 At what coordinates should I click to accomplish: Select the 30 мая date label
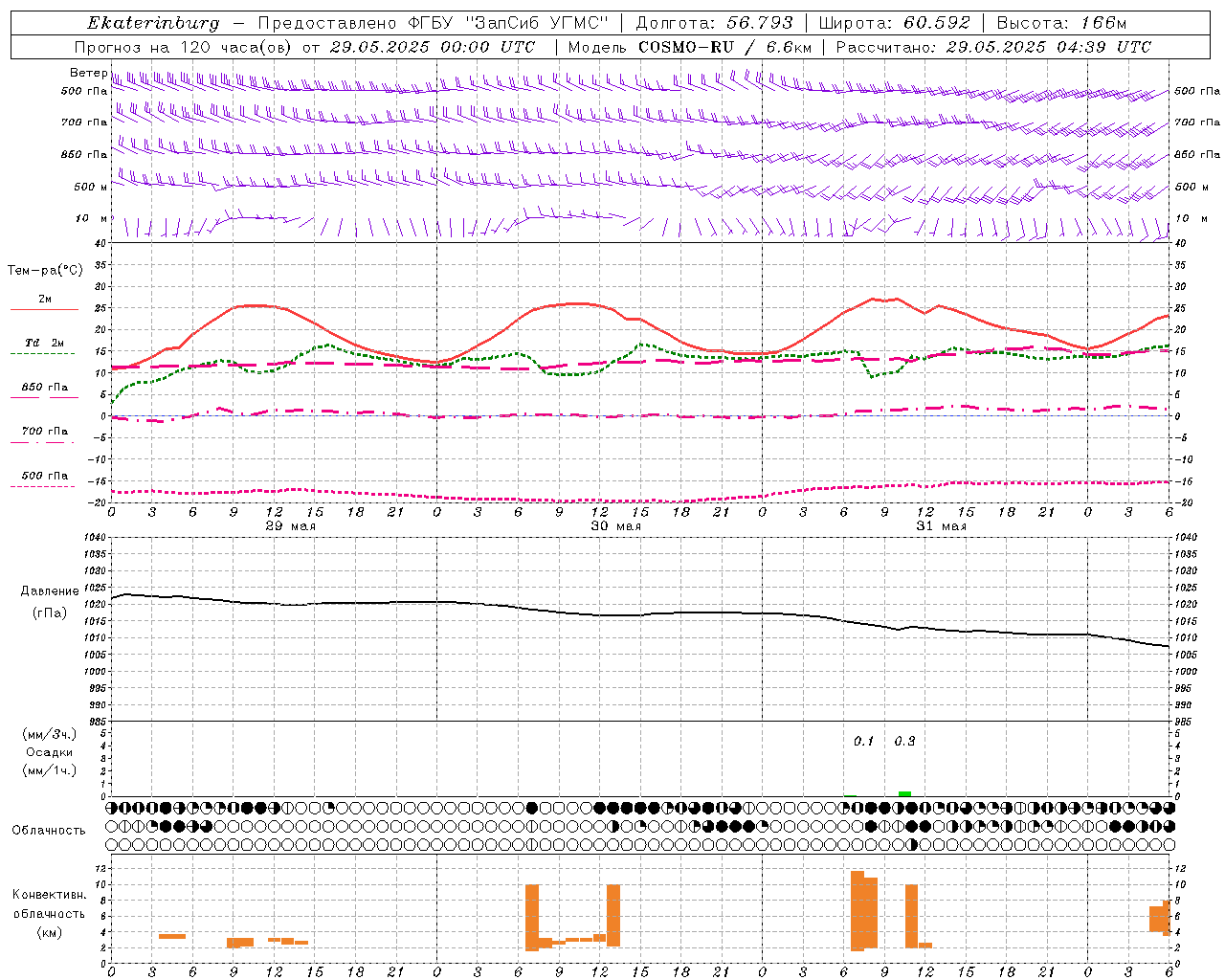[616, 526]
